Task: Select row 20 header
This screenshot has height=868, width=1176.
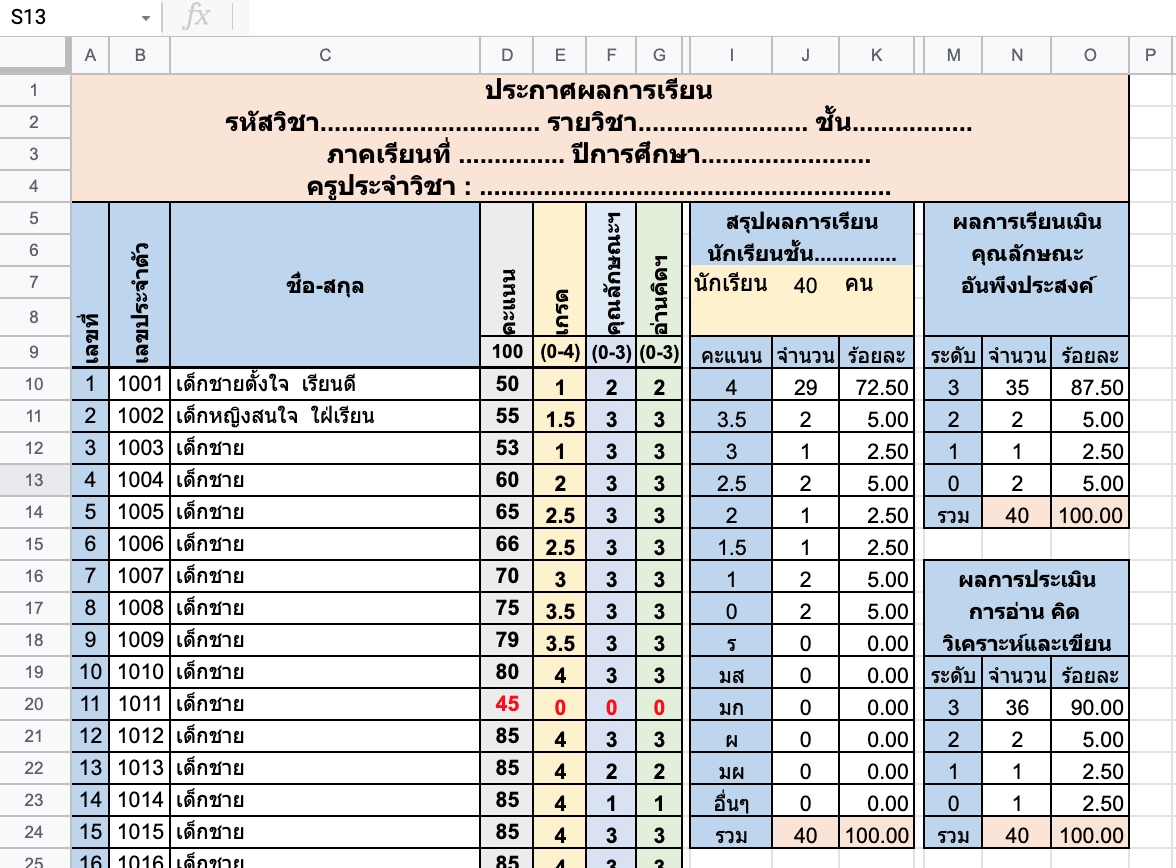Action: click(x=34, y=704)
